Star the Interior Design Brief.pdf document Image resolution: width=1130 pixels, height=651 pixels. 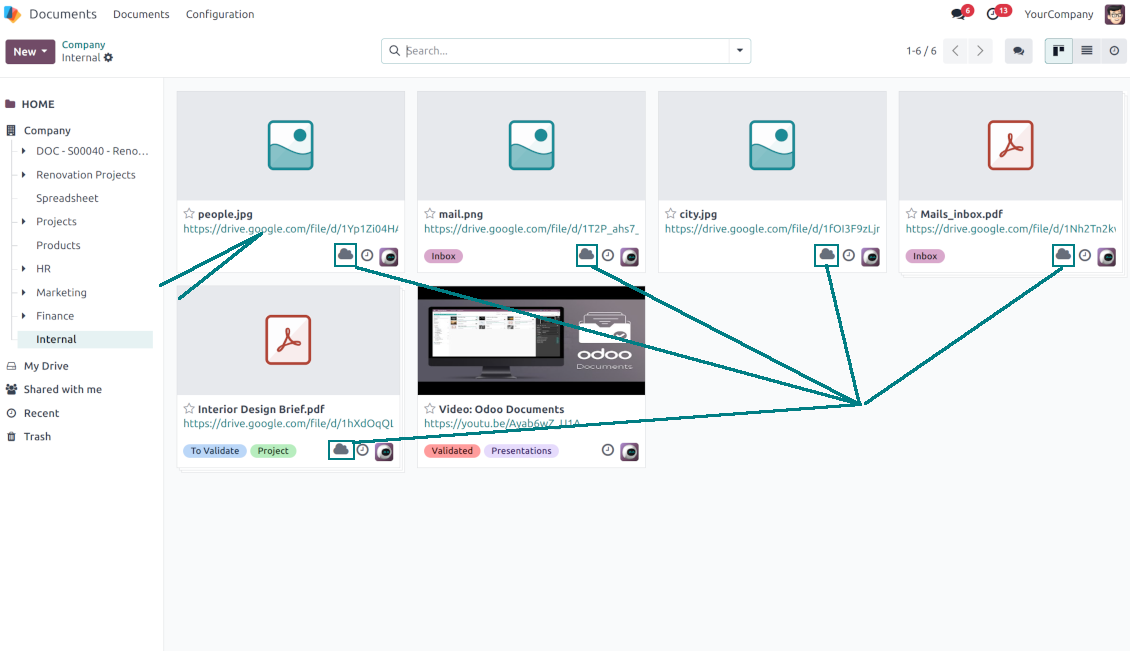(x=189, y=408)
